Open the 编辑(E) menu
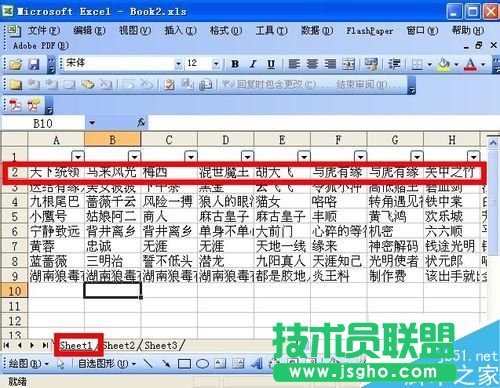500x388 pixels. pos(89,31)
